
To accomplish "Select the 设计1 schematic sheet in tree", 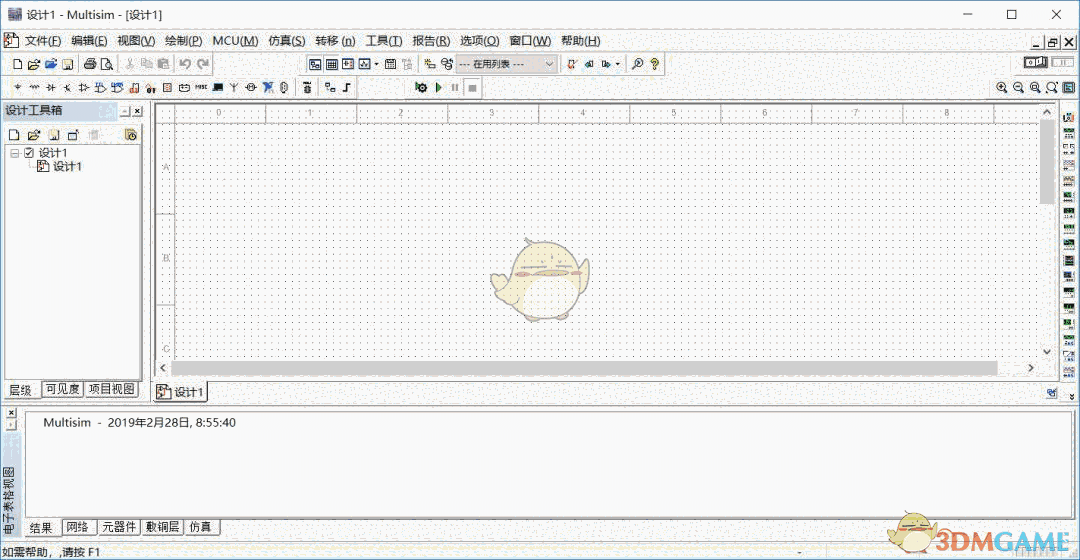I will [68, 167].
